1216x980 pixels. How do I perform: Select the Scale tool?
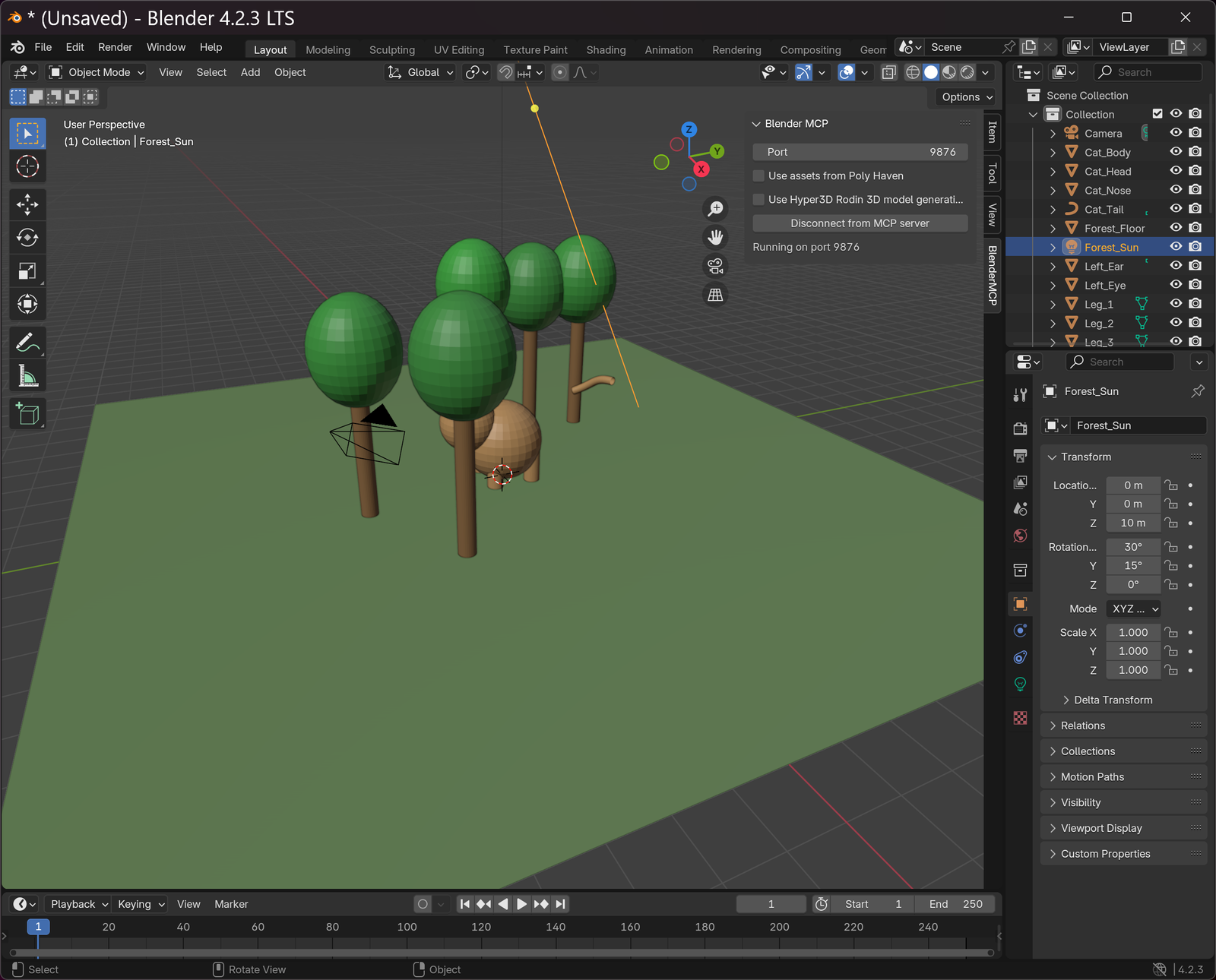pyautogui.click(x=27, y=271)
